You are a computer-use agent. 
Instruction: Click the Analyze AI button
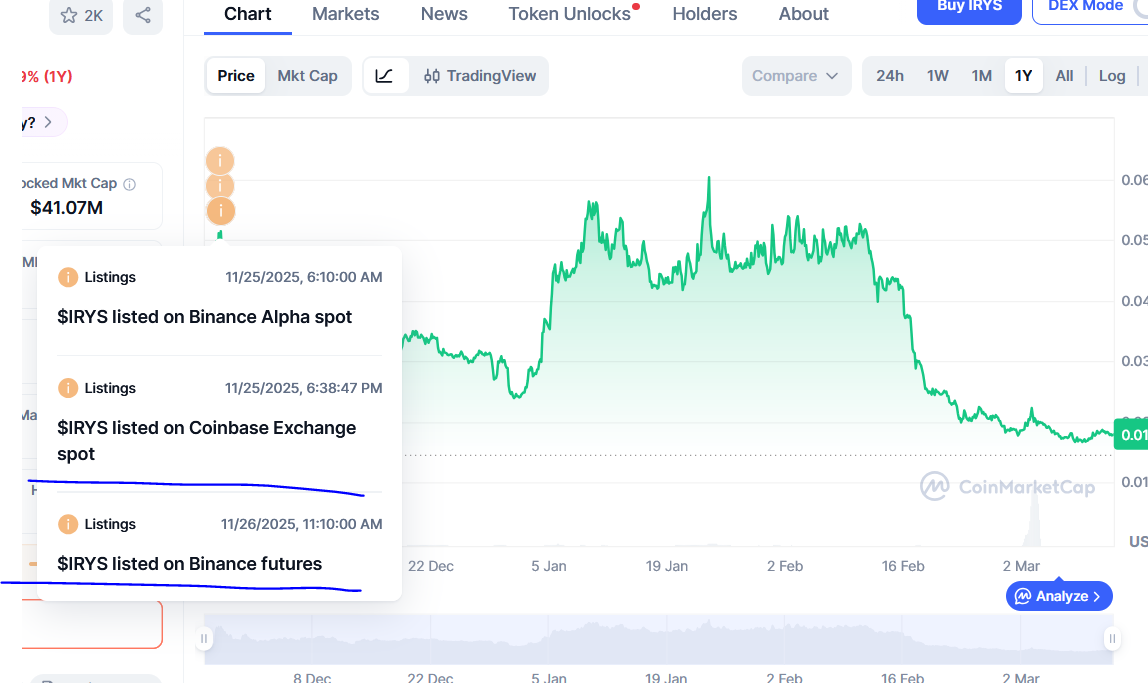1059,596
